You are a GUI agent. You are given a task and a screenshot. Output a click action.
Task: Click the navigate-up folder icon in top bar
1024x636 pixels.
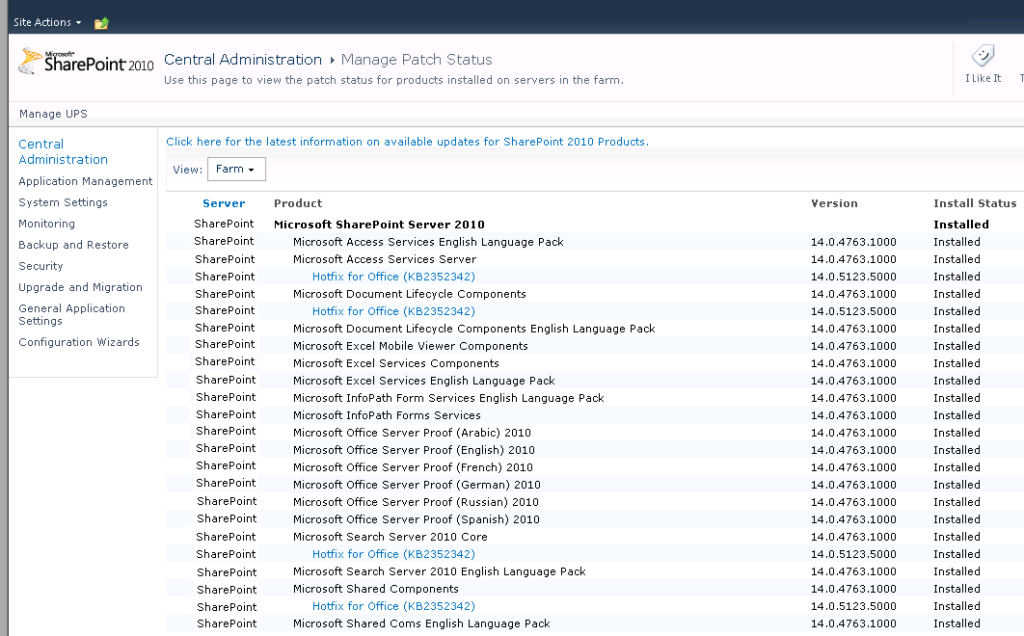coord(100,21)
